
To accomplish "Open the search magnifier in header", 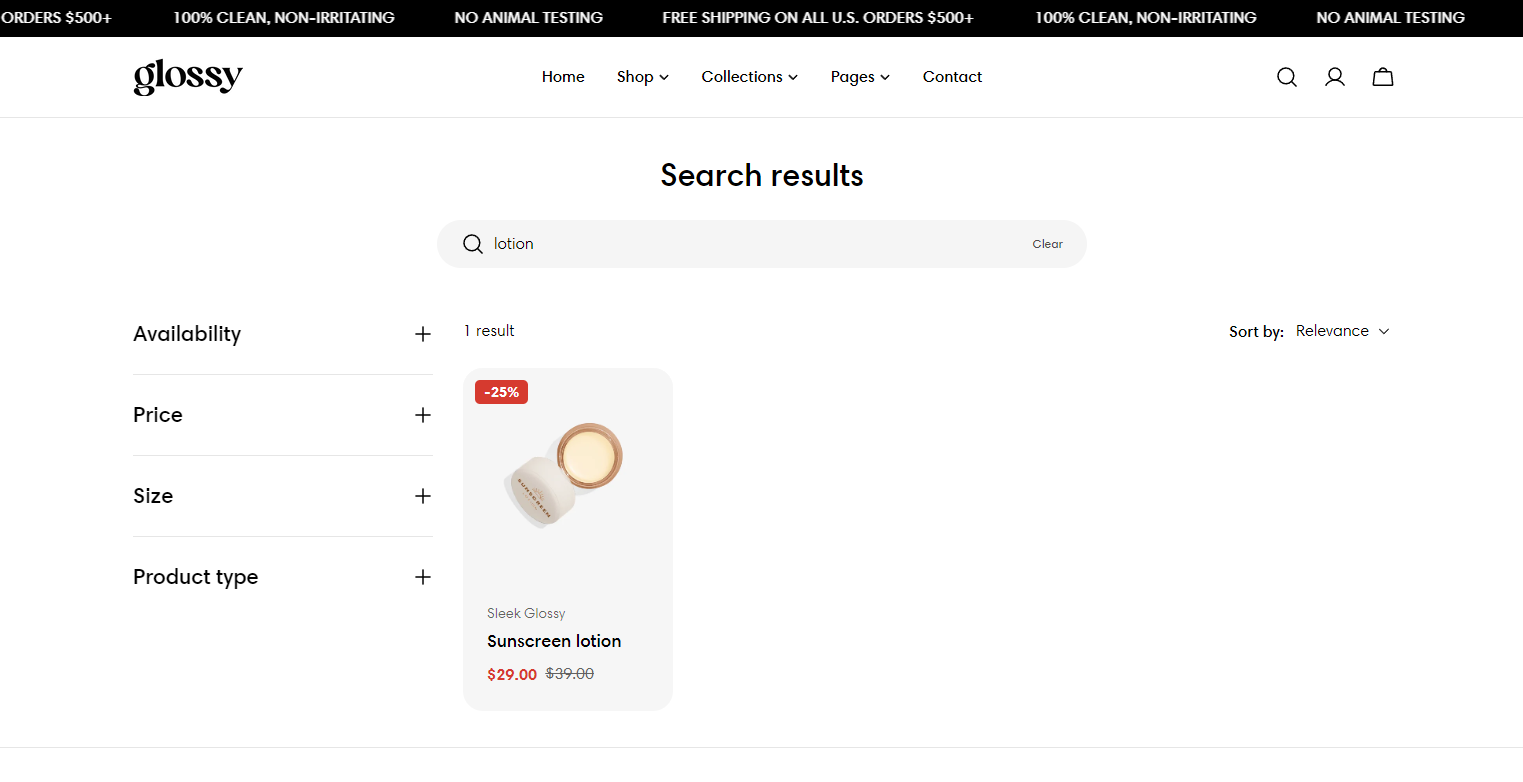I will pyautogui.click(x=1286, y=77).
